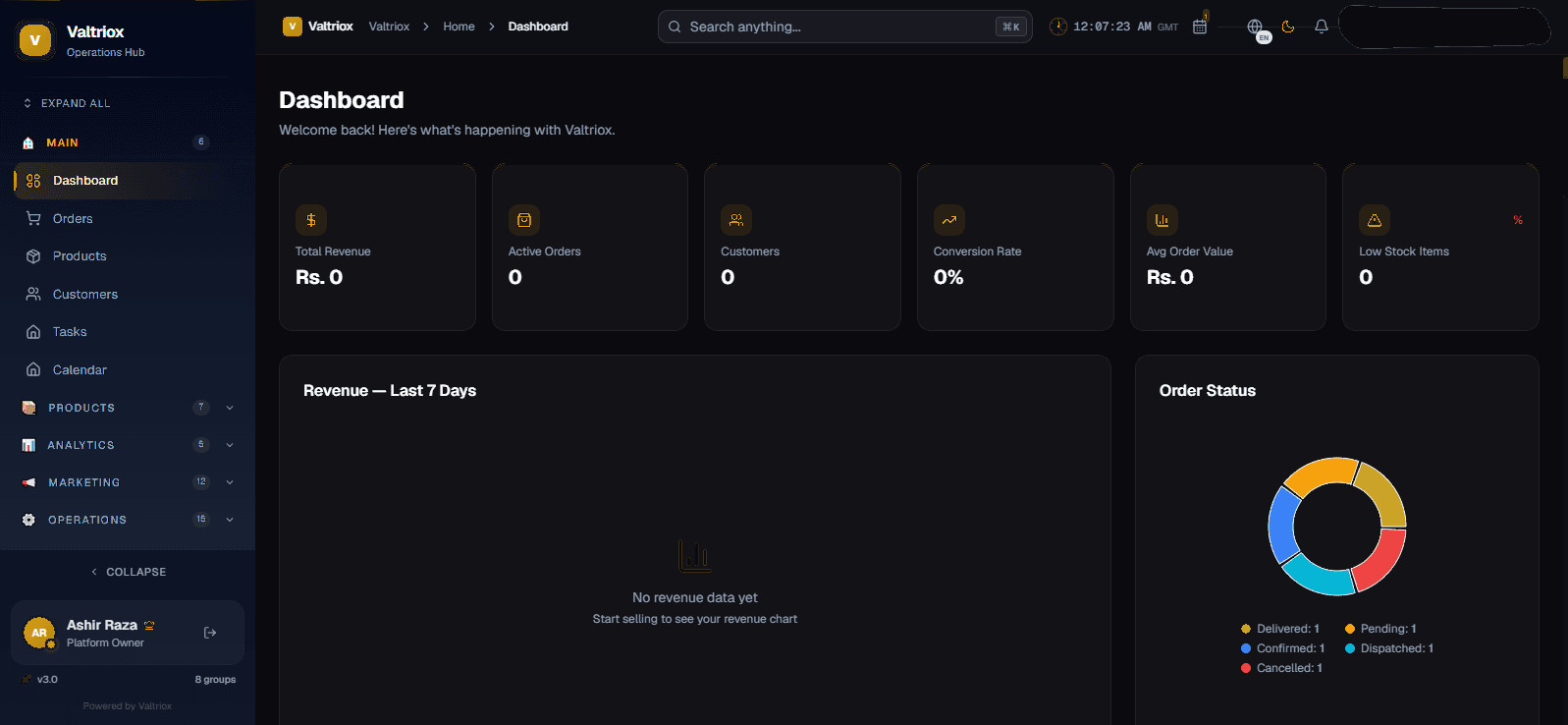This screenshot has width=1568, height=725.
Task: Click the clock icon beside the time
Action: pos(1058,27)
